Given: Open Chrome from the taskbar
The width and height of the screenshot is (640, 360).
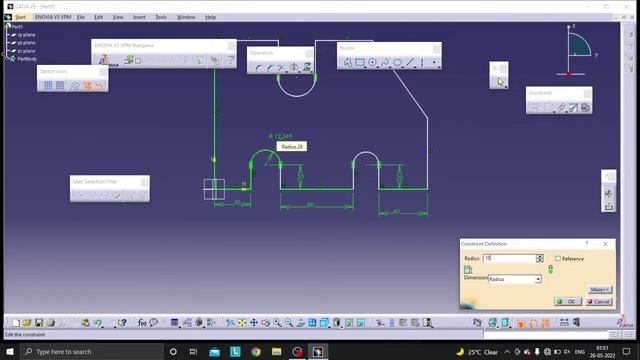Looking at the screenshot, I should (256, 351).
